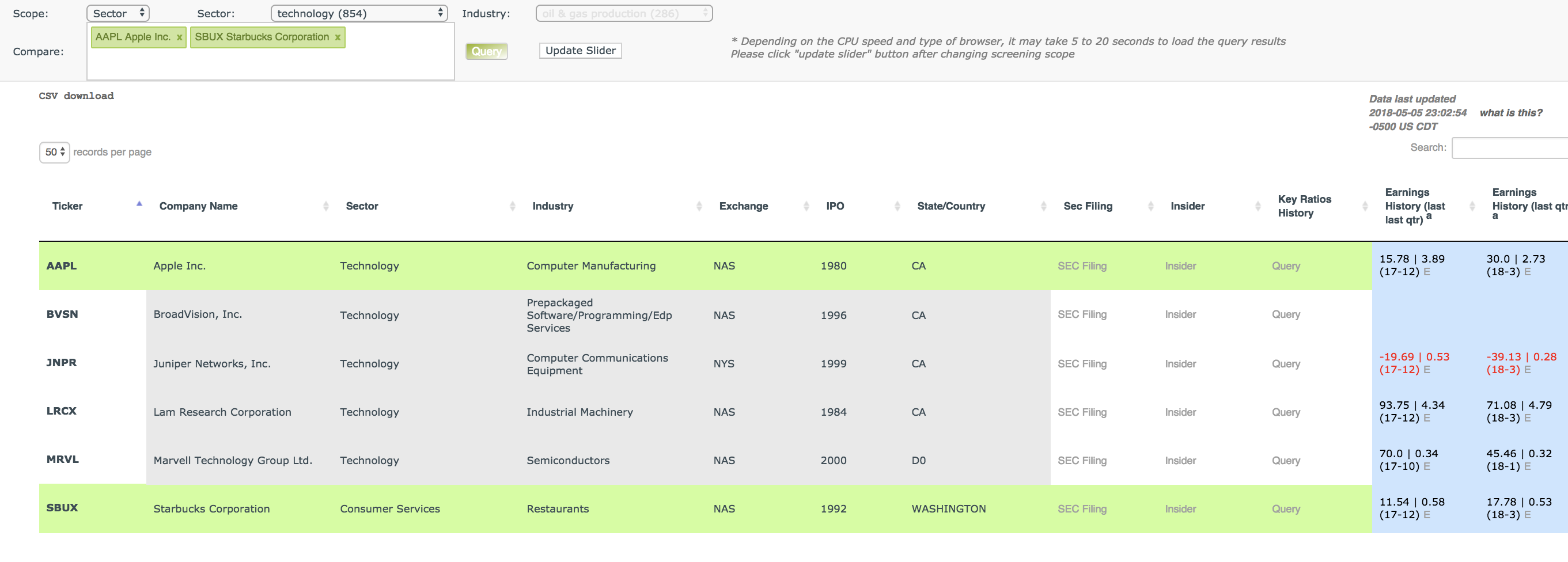View Insider data for MRVL
The height and width of the screenshot is (562, 1568).
(x=1180, y=461)
